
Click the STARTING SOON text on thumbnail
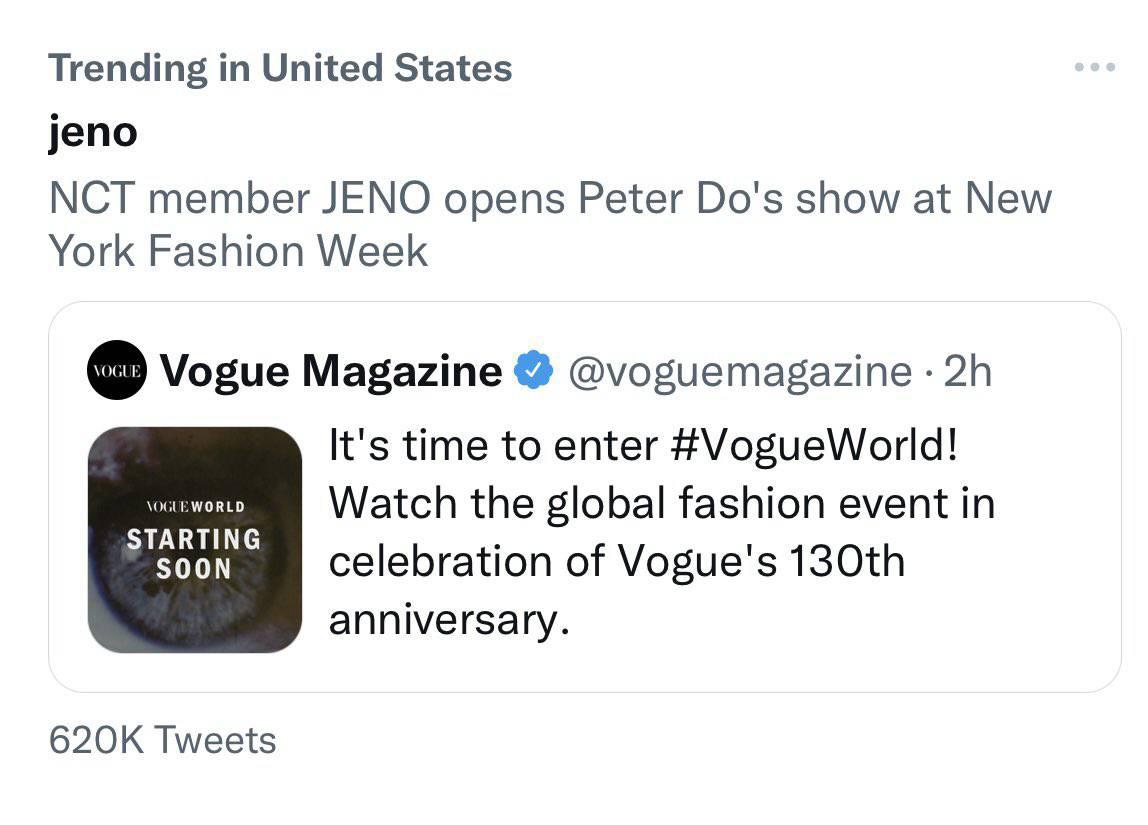click(x=194, y=553)
